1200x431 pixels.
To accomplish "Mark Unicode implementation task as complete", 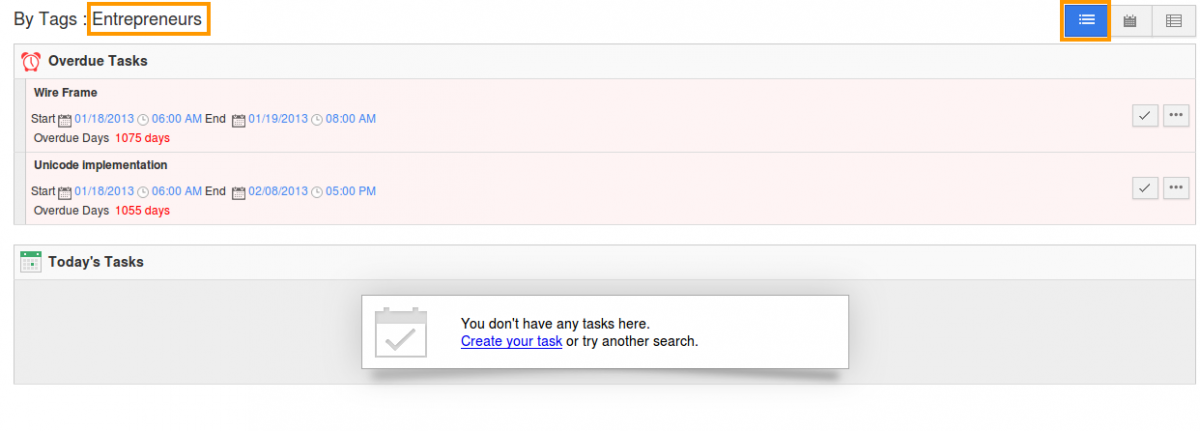I will [1145, 187].
